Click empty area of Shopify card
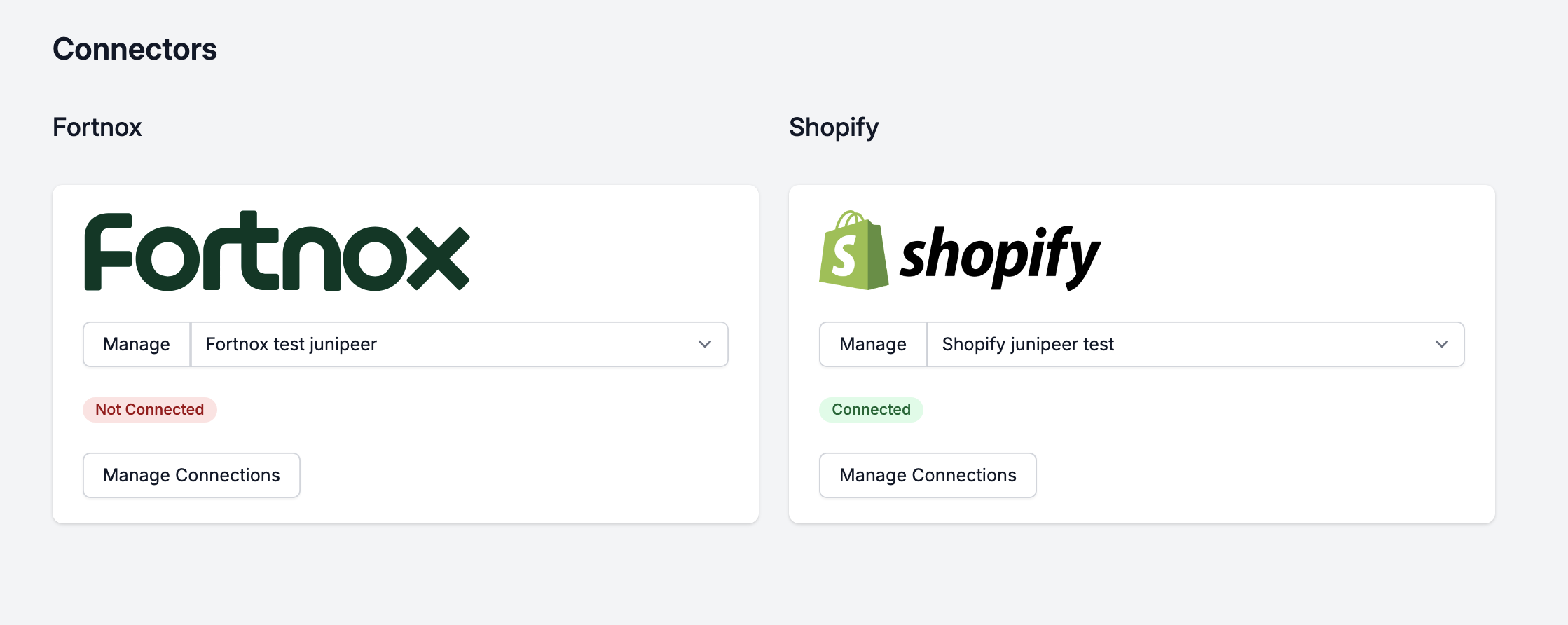 pyautogui.click(x=1261, y=448)
